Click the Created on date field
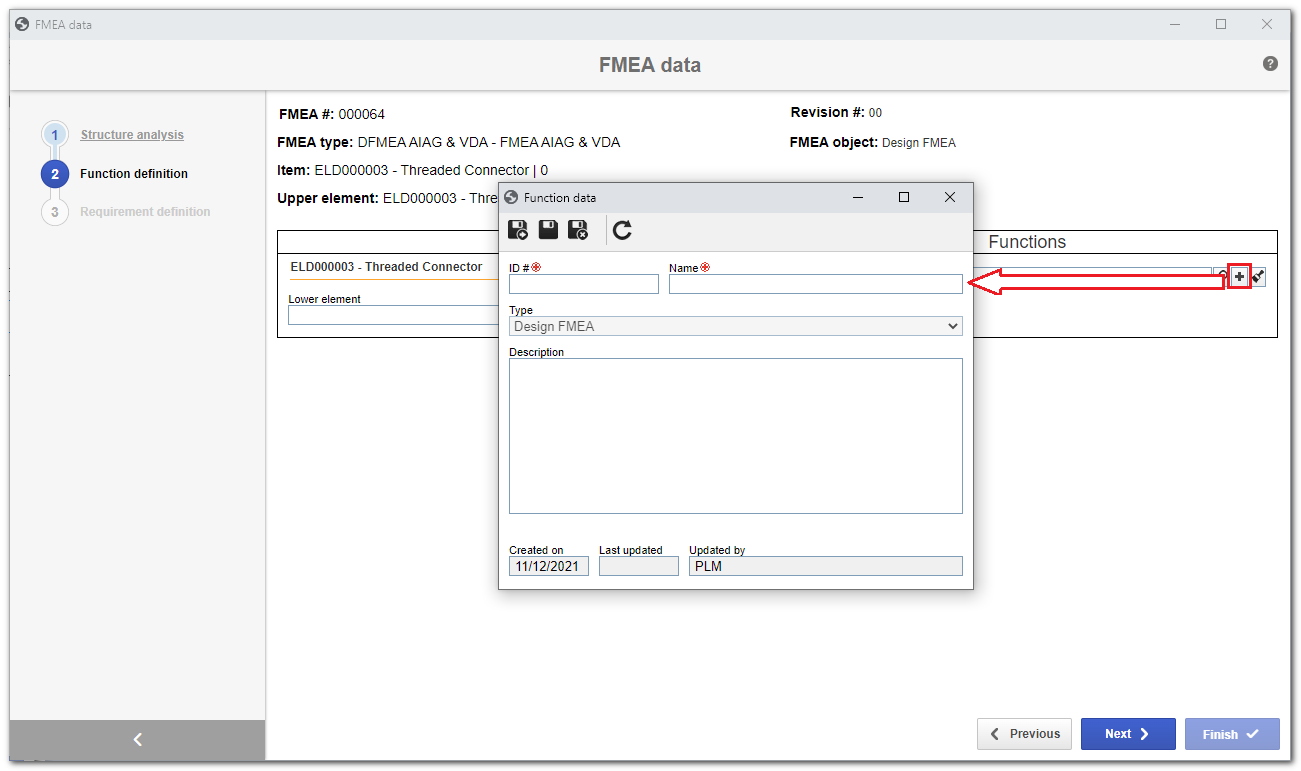This screenshot has height=771, width=1301. click(x=549, y=566)
